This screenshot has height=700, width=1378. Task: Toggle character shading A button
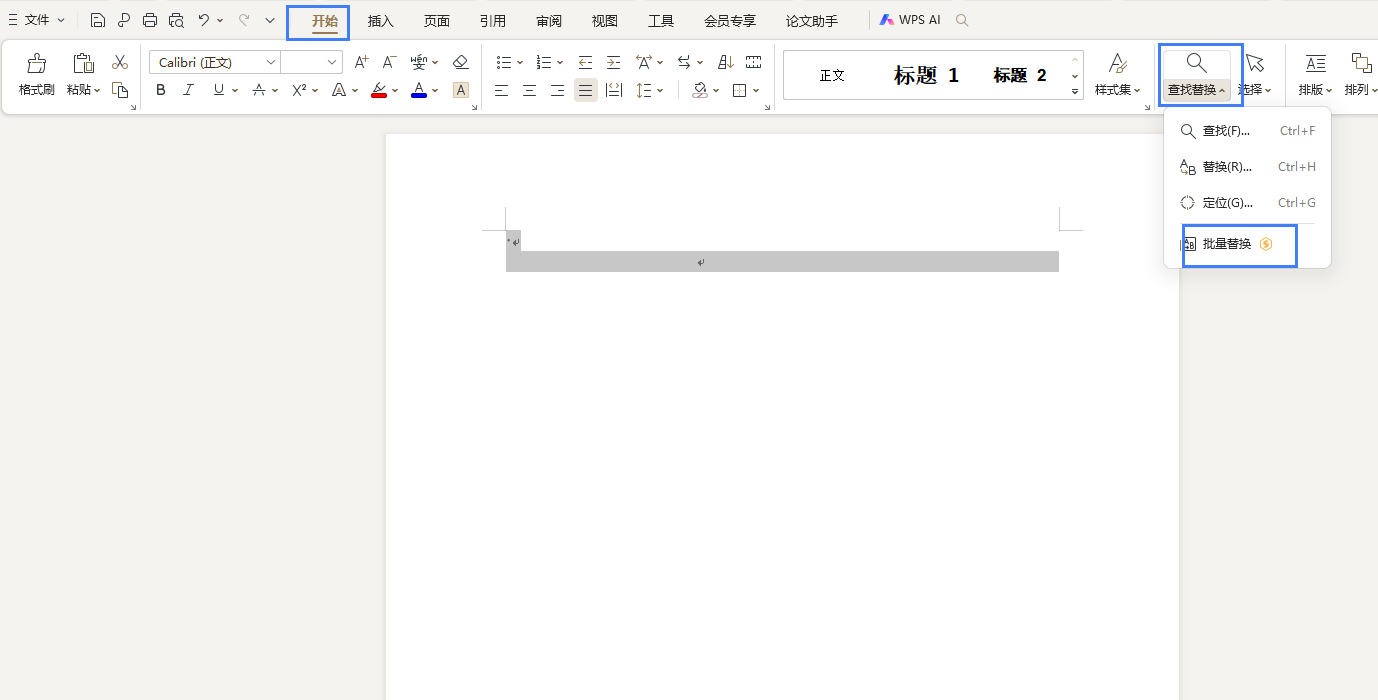461,90
